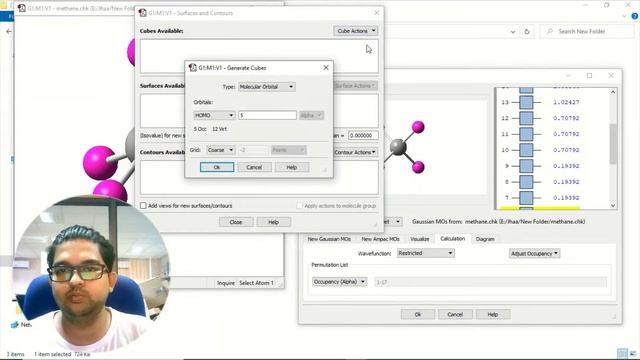Toggle orbital 9 occupancy box

tap(526, 166)
